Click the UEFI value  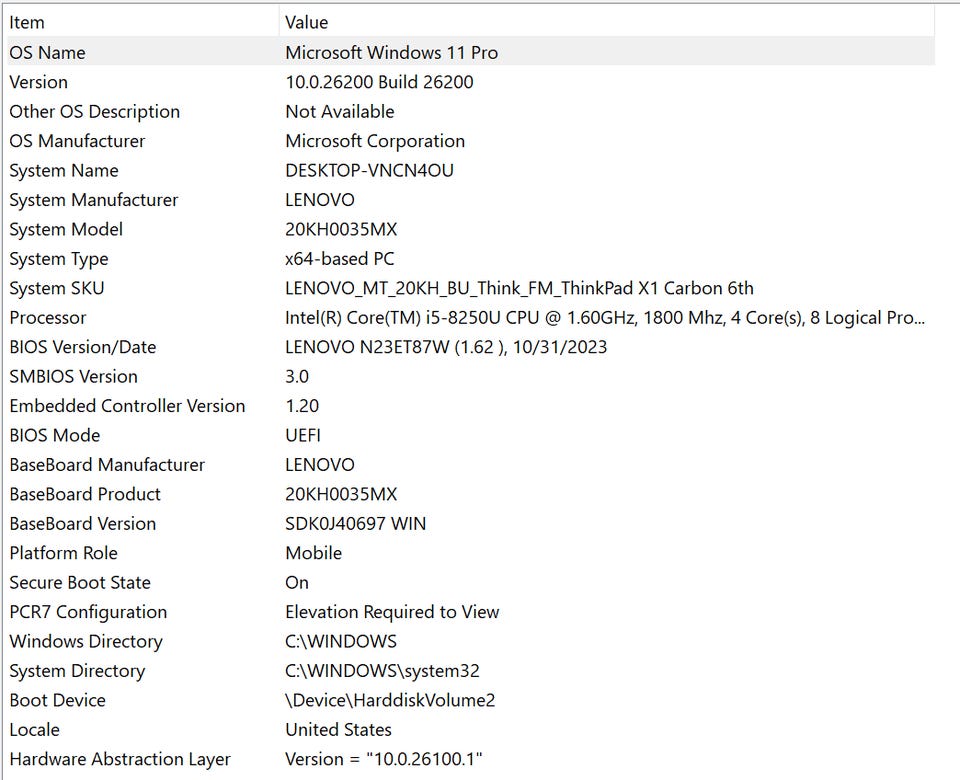(x=303, y=435)
